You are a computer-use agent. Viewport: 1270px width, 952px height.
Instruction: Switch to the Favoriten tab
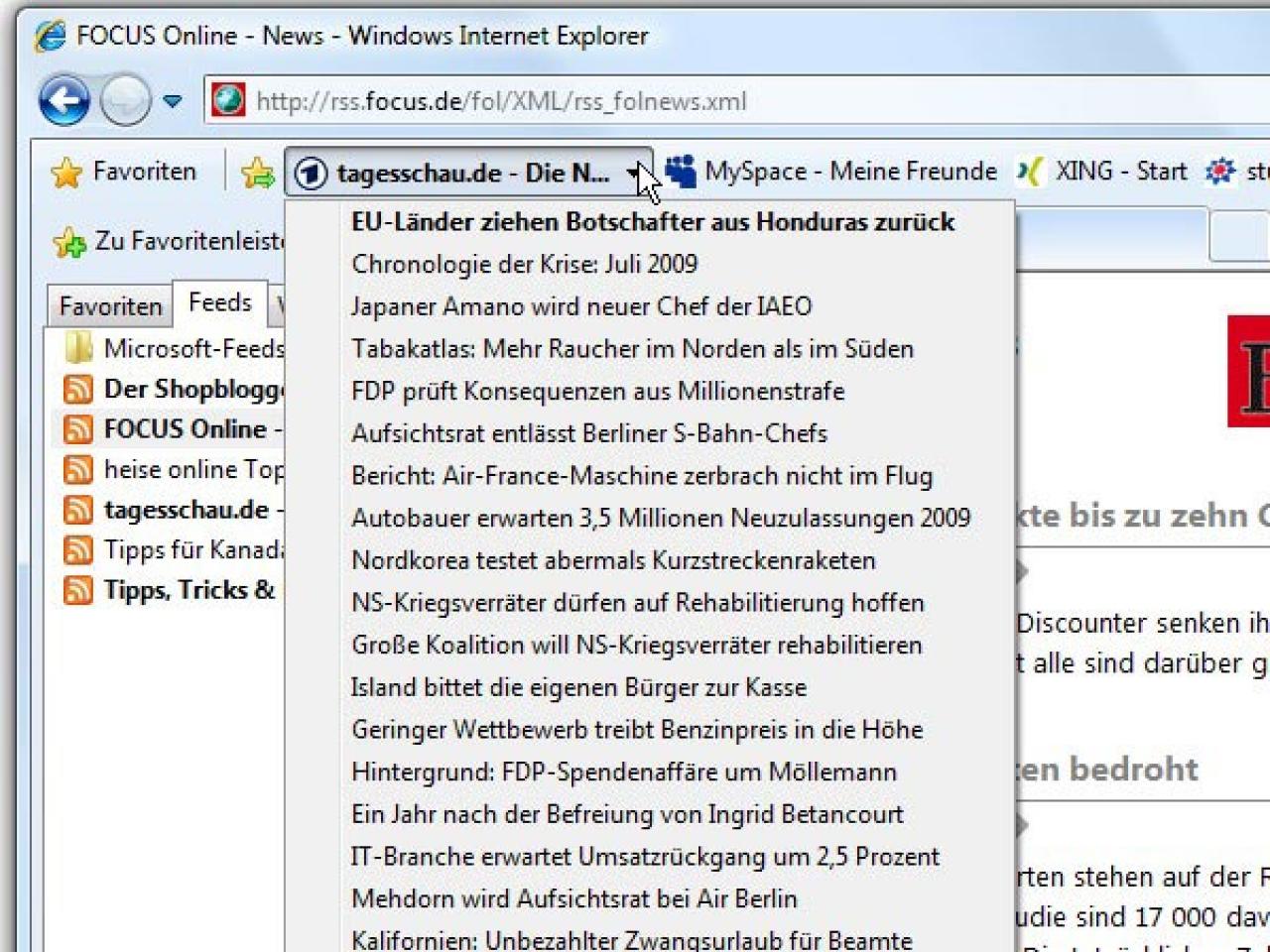pos(110,305)
